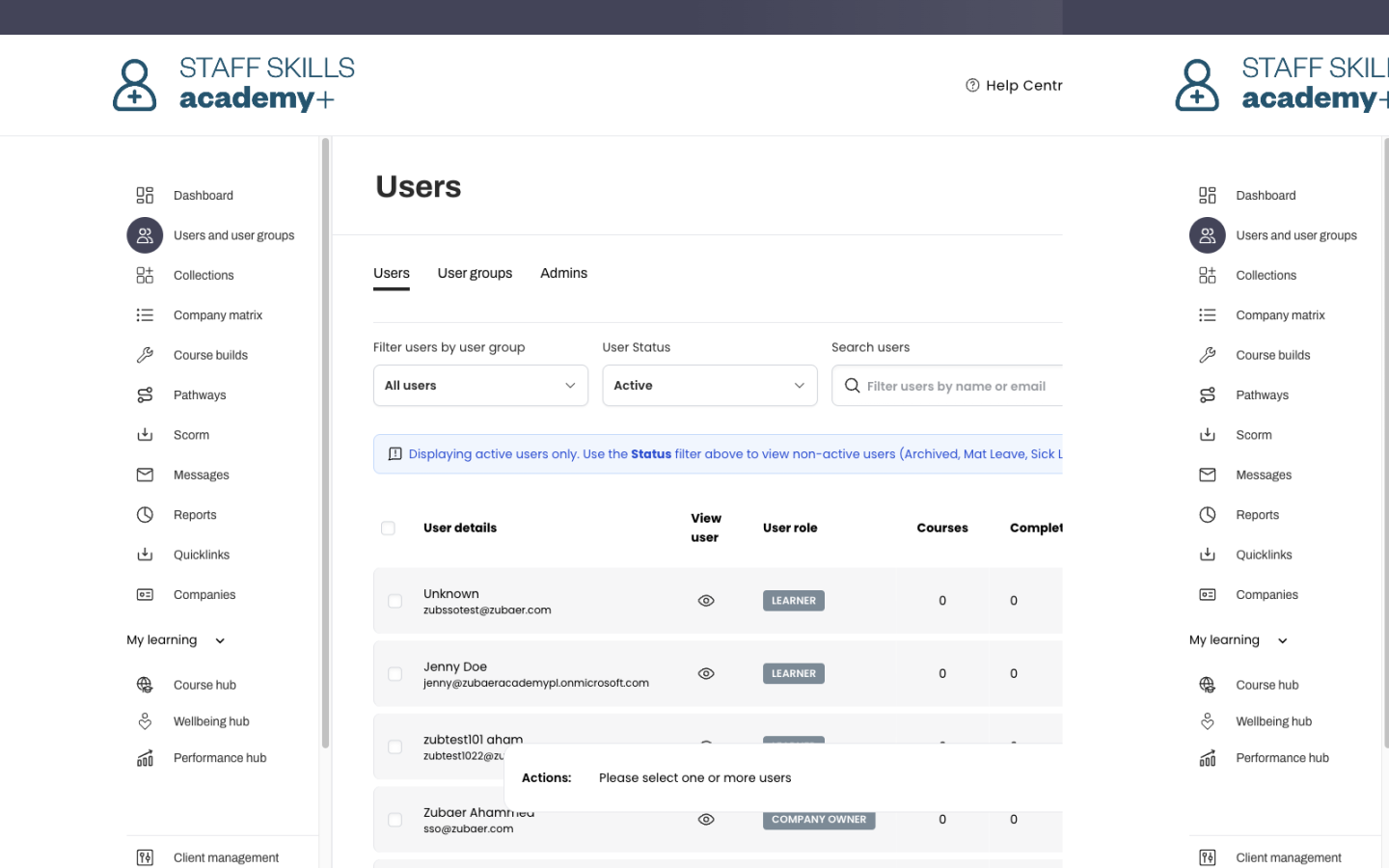Click the Staff Skills Academy logo in left window
This screenshot has height=868, width=1389.
tap(233, 85)
